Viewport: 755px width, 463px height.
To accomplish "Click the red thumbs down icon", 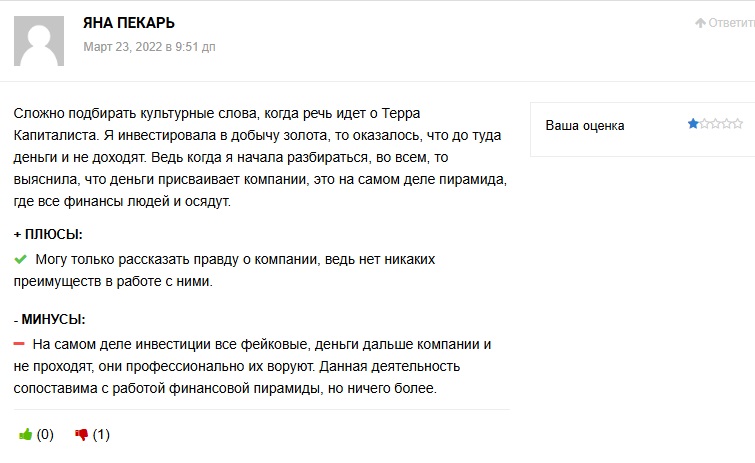I will click(x=82, y=435).
